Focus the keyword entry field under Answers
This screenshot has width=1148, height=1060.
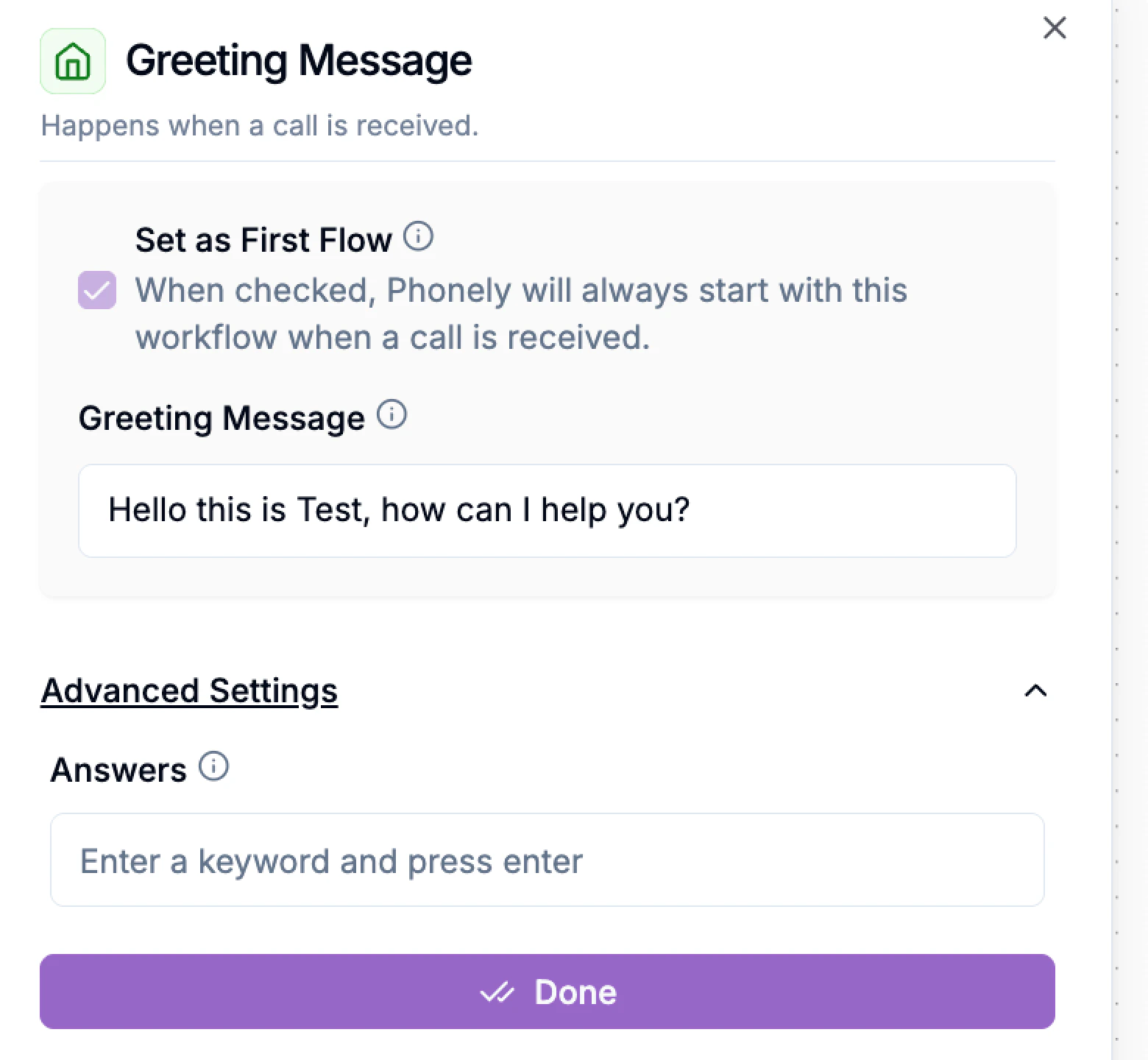click(x=548, y=860)
